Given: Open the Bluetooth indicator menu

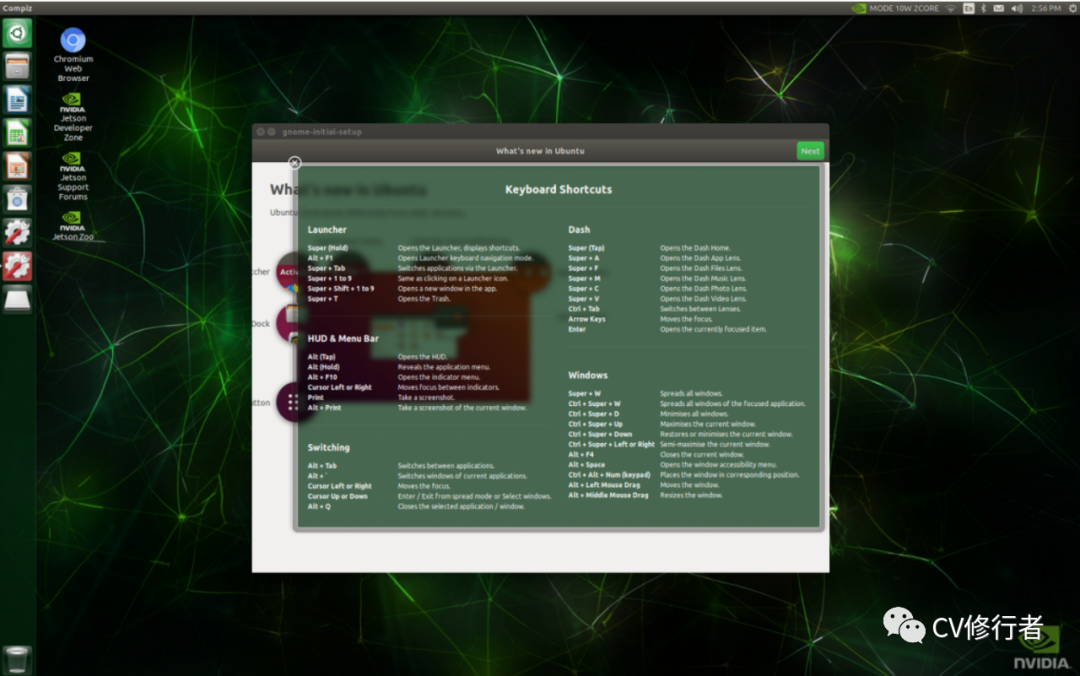Looking at the screenshot, I should tap(984, 8).
